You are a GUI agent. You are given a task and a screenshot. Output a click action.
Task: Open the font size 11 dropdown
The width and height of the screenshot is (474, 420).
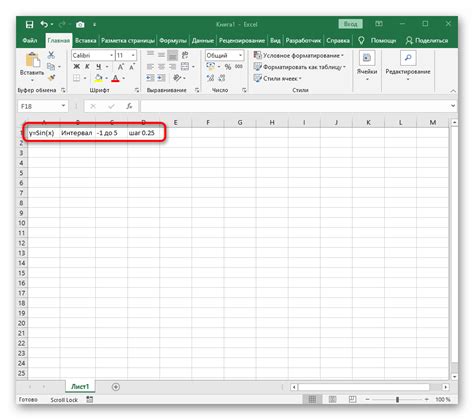pyautogui.click(x=133, y=55)
